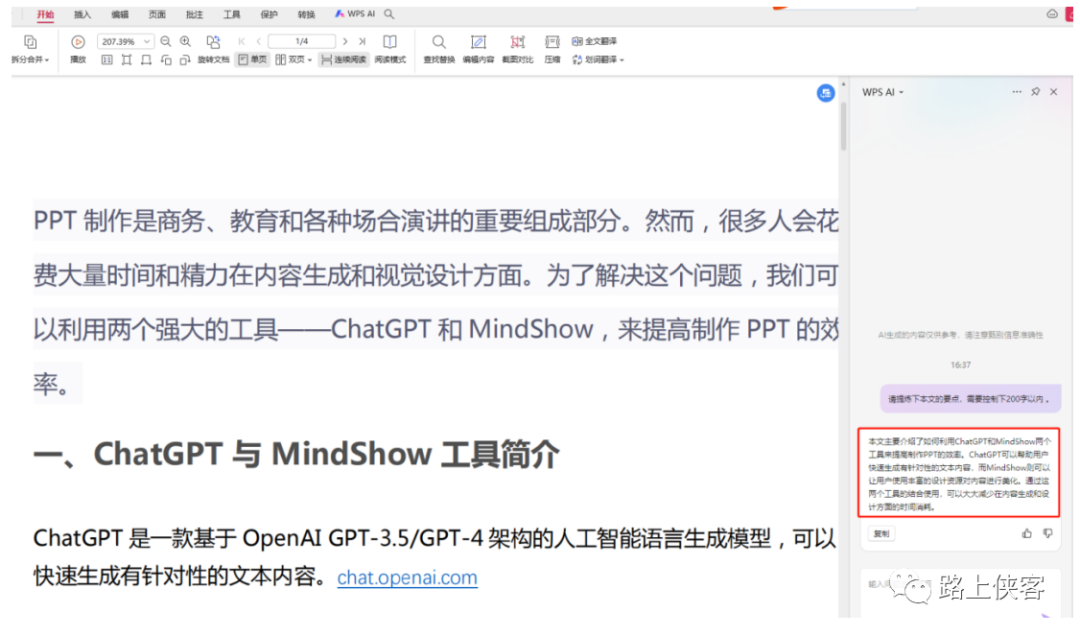Switch to the 工具 tab
The height and width of the screenshot is (635, 1080).
click(231, 14)
